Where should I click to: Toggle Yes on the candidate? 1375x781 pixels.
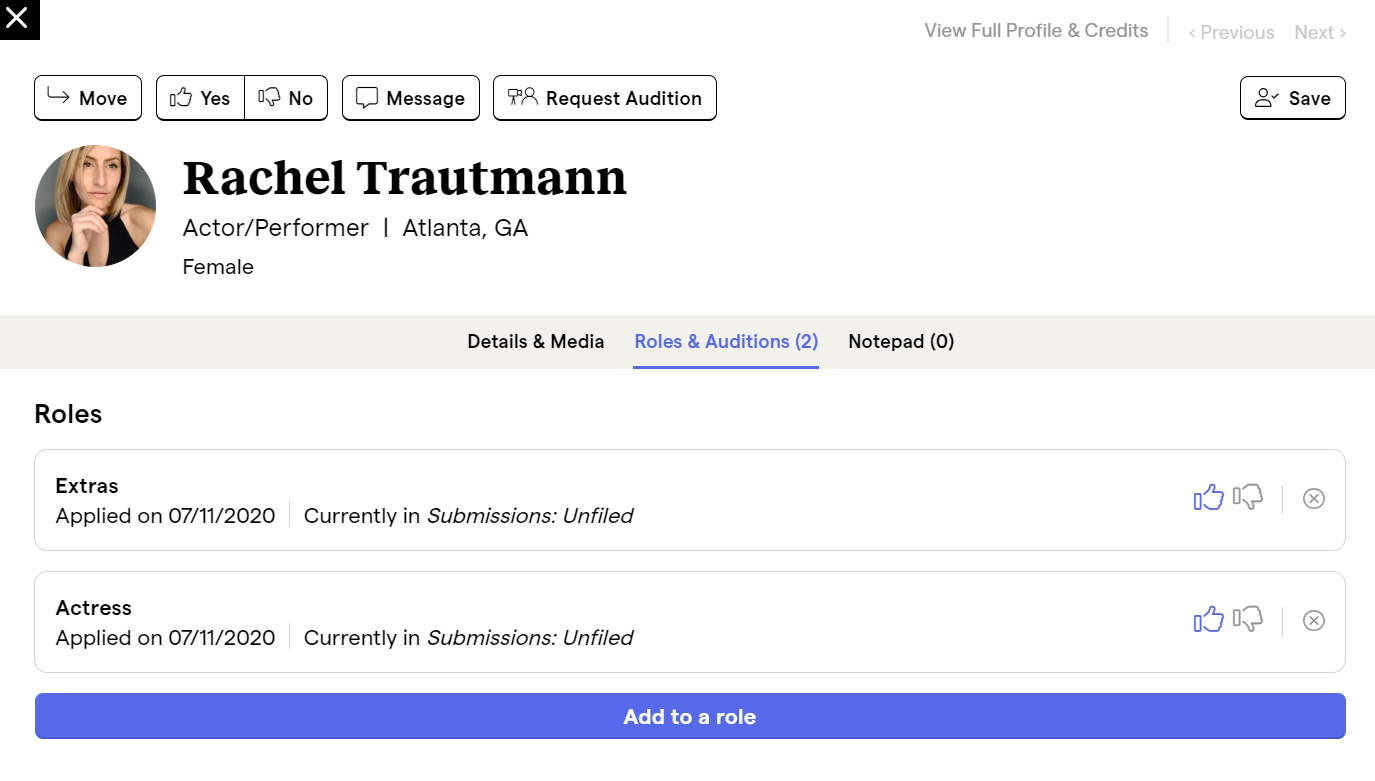199,97
